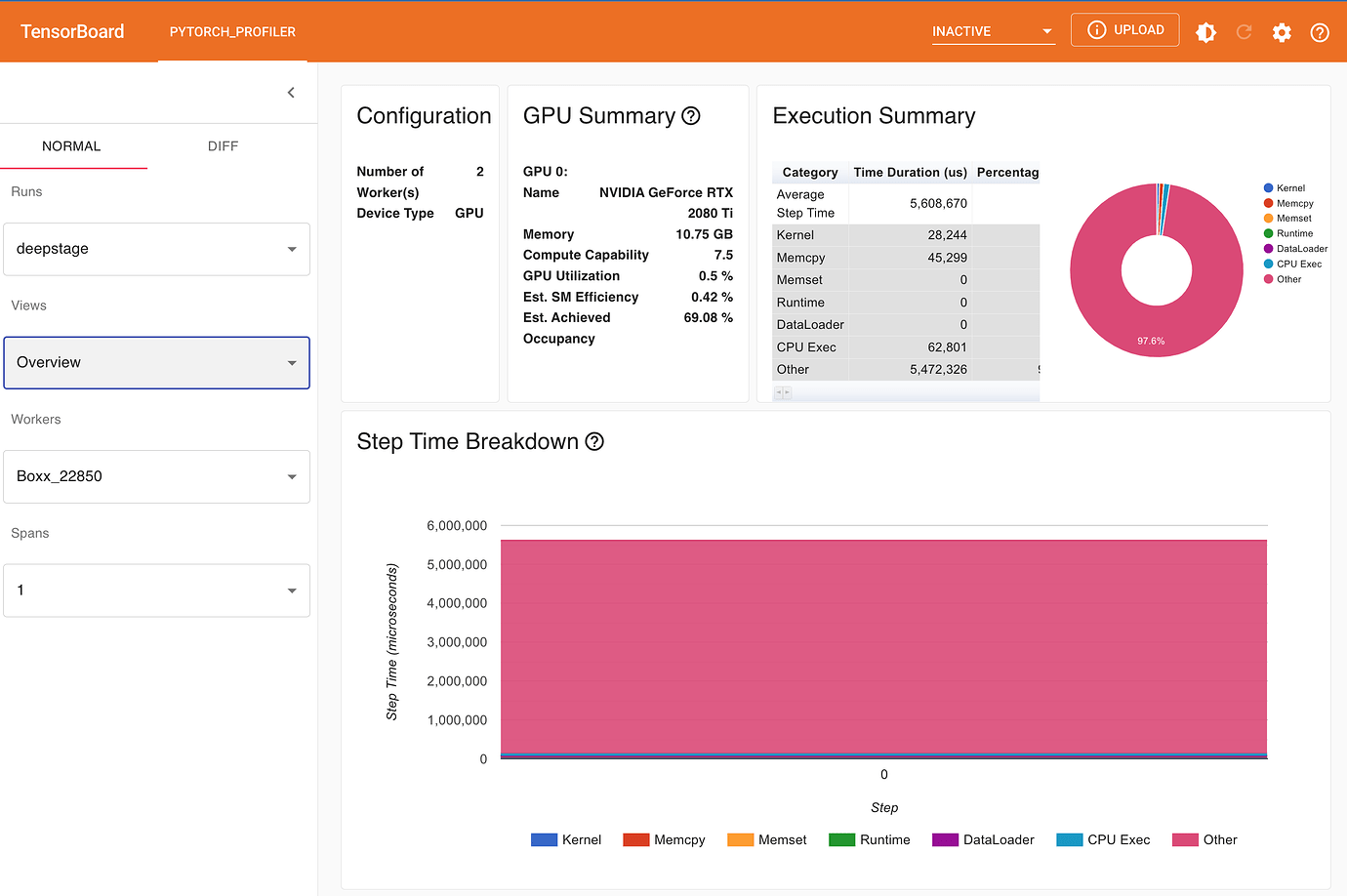Collapse the sidebar with the chevron arrow

click(291, 93)
